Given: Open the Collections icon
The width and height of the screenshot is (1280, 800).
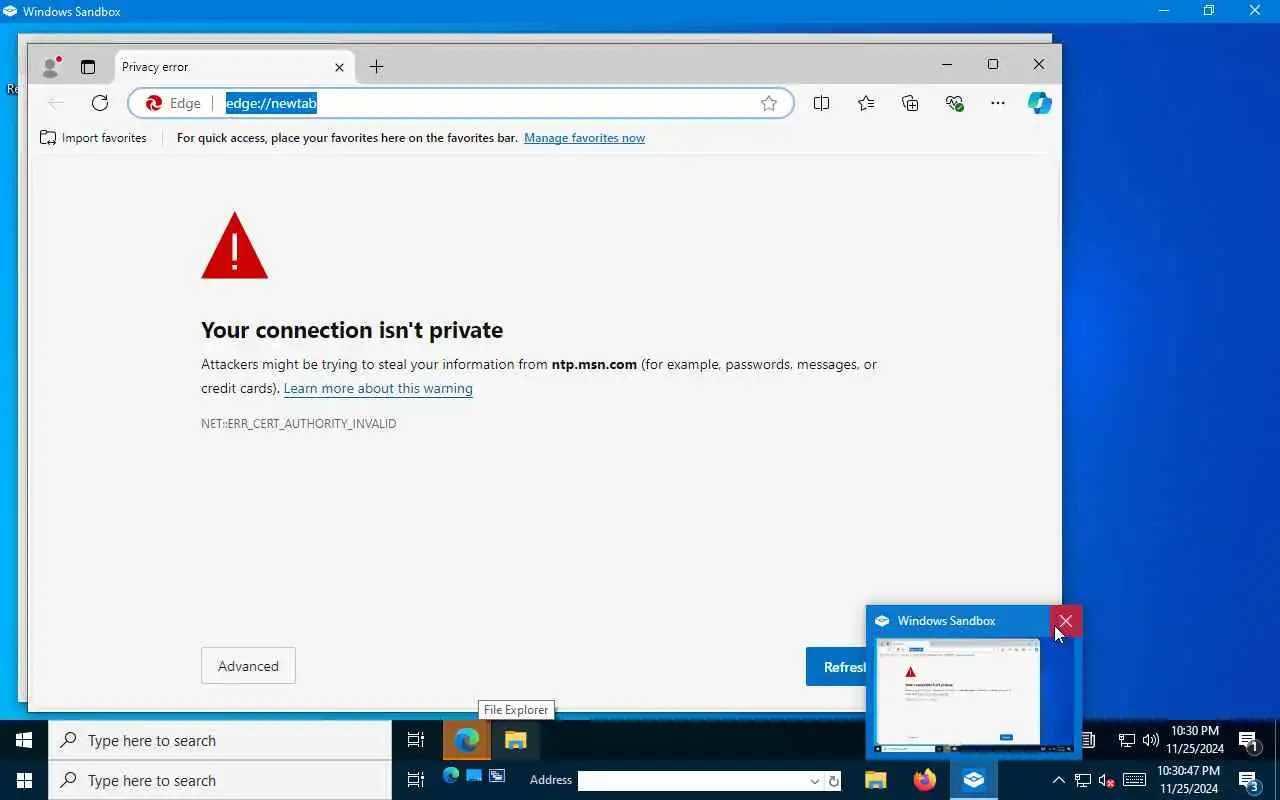Looking at the screenshot, I should 910,103.
